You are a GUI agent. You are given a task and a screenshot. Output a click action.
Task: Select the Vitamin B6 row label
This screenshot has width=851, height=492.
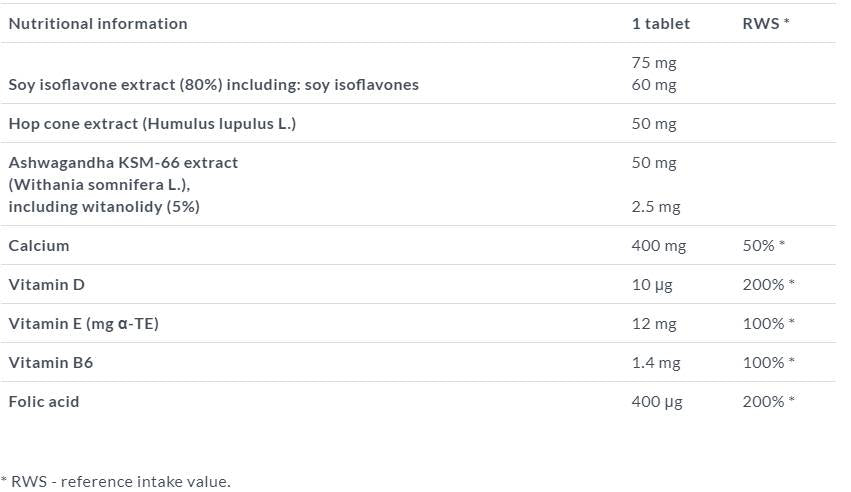click(x=51, y=363)
